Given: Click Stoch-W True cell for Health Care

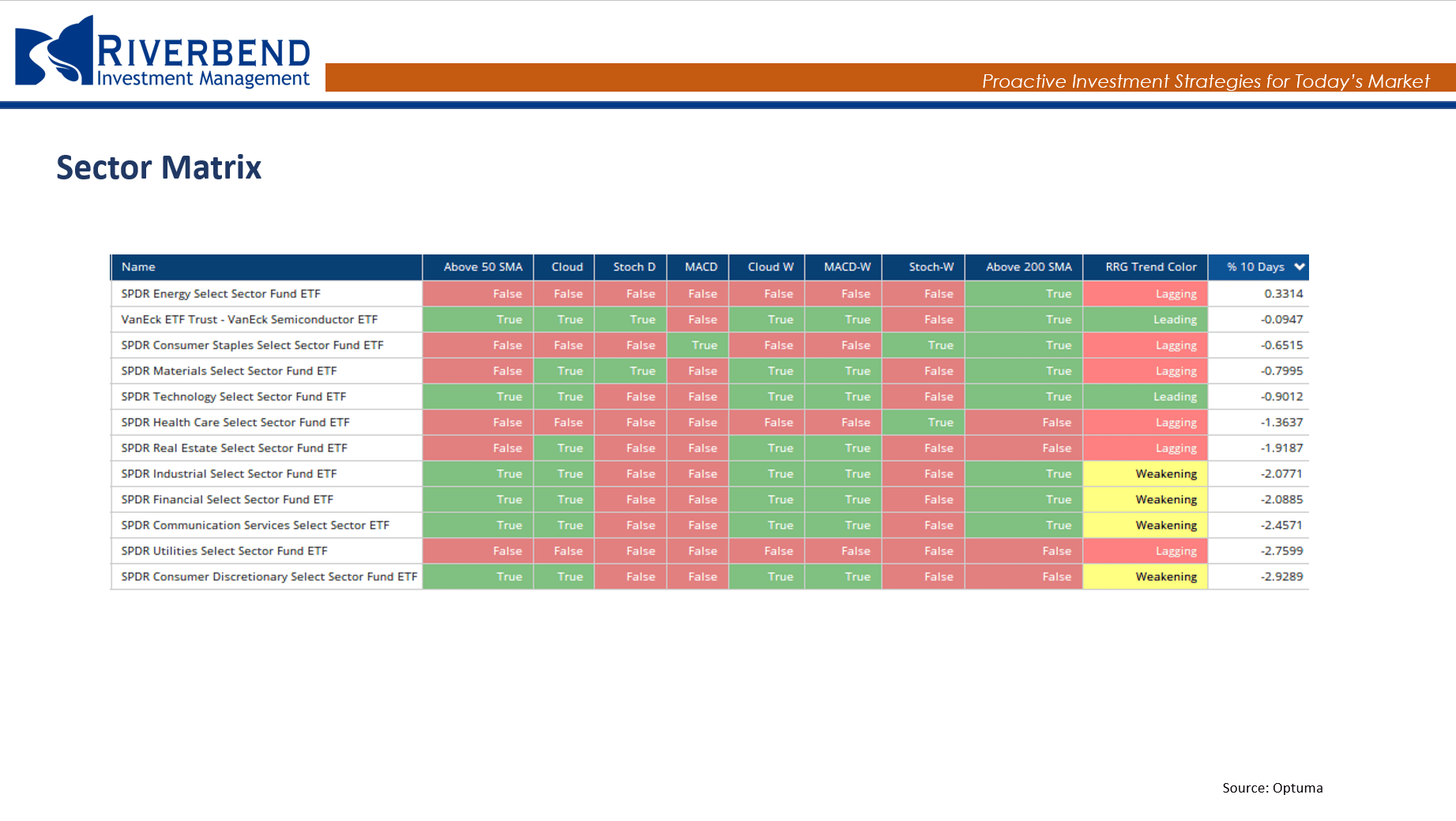Looking at the screenshot, I should (923, 422).
